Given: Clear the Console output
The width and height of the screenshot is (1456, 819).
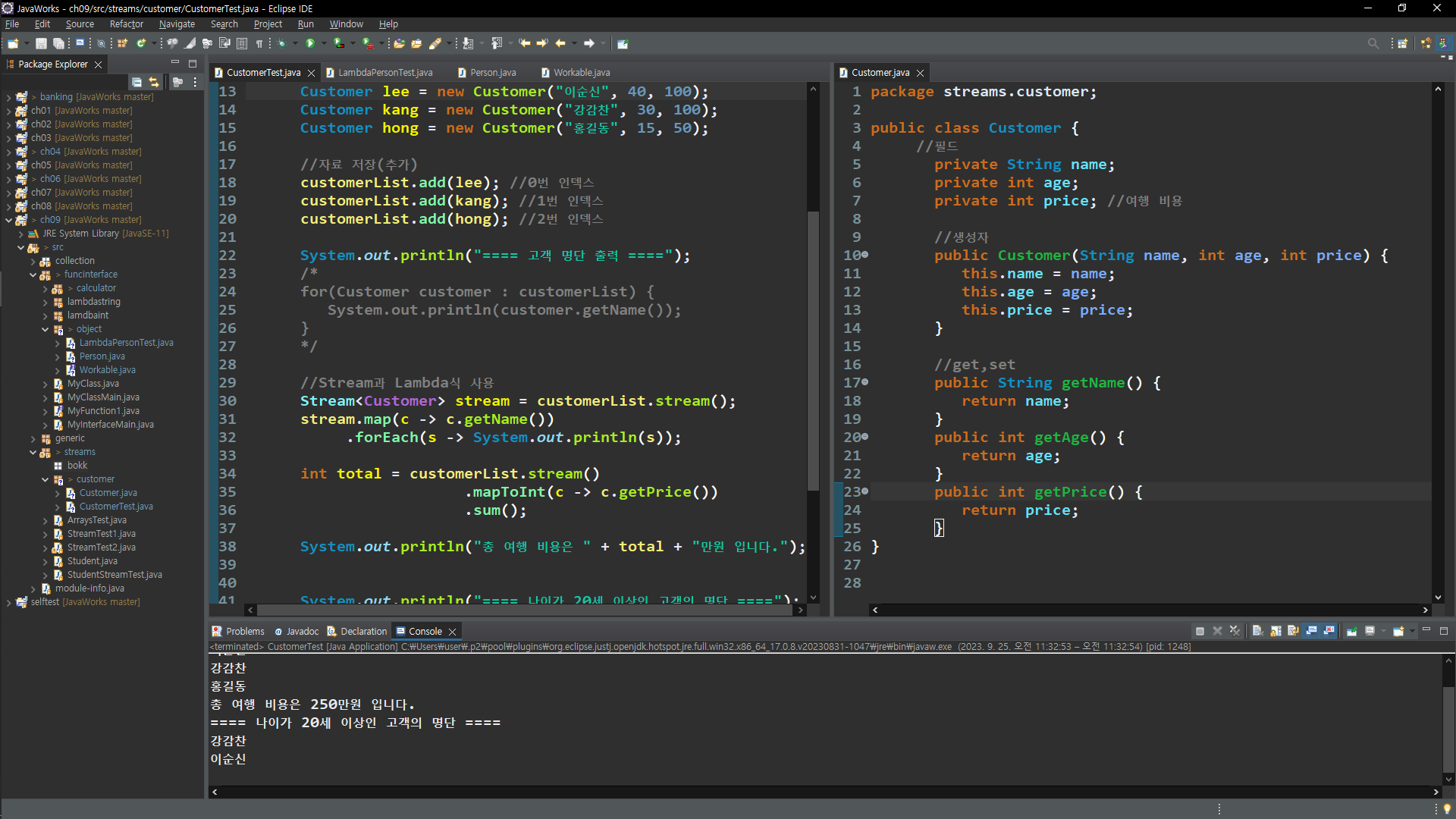Looking at the screenshot, I should tap(1257, 631).
